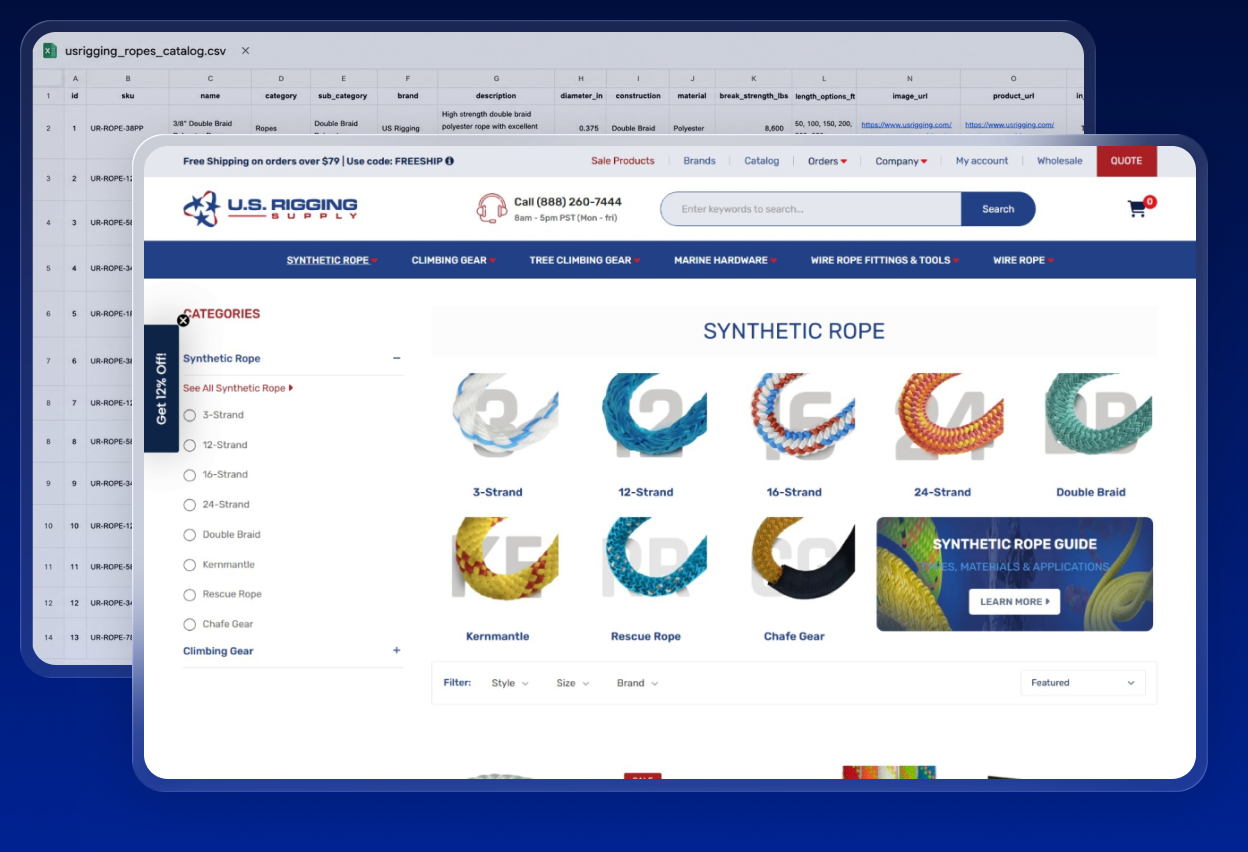Select the Rescue Rope radio button

pos(190,594)
